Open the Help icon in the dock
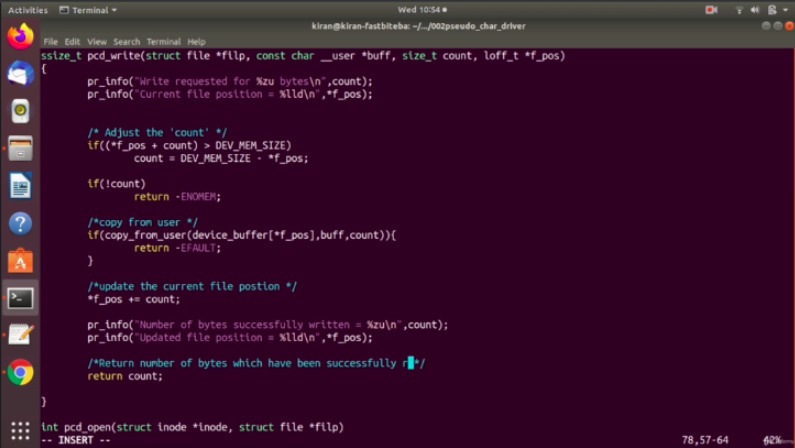 pyautogui.click(x=20, y=223)
